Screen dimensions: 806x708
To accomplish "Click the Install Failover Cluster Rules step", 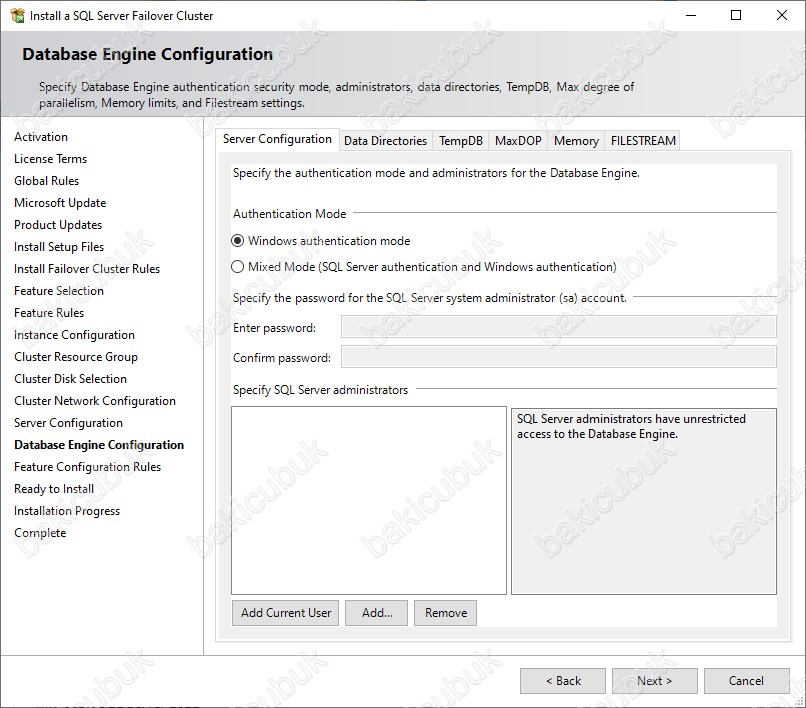I will coord(87,269).
